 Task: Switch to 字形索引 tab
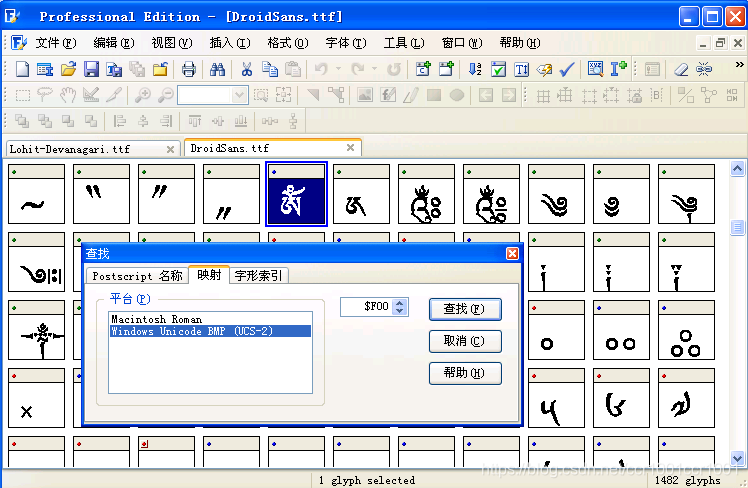259,276
